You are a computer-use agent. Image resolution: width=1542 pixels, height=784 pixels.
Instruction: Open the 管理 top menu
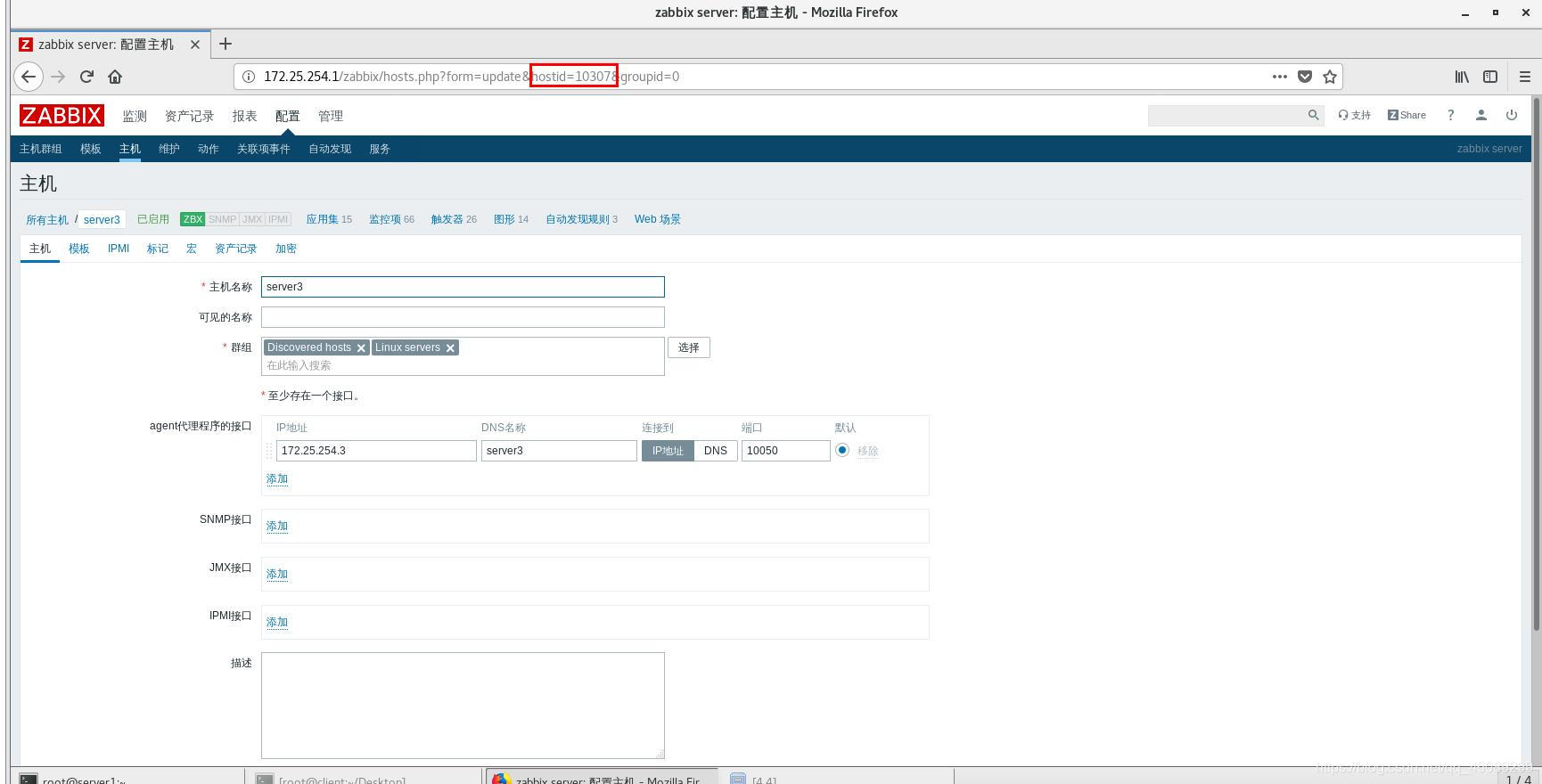[x=331, y=116]
